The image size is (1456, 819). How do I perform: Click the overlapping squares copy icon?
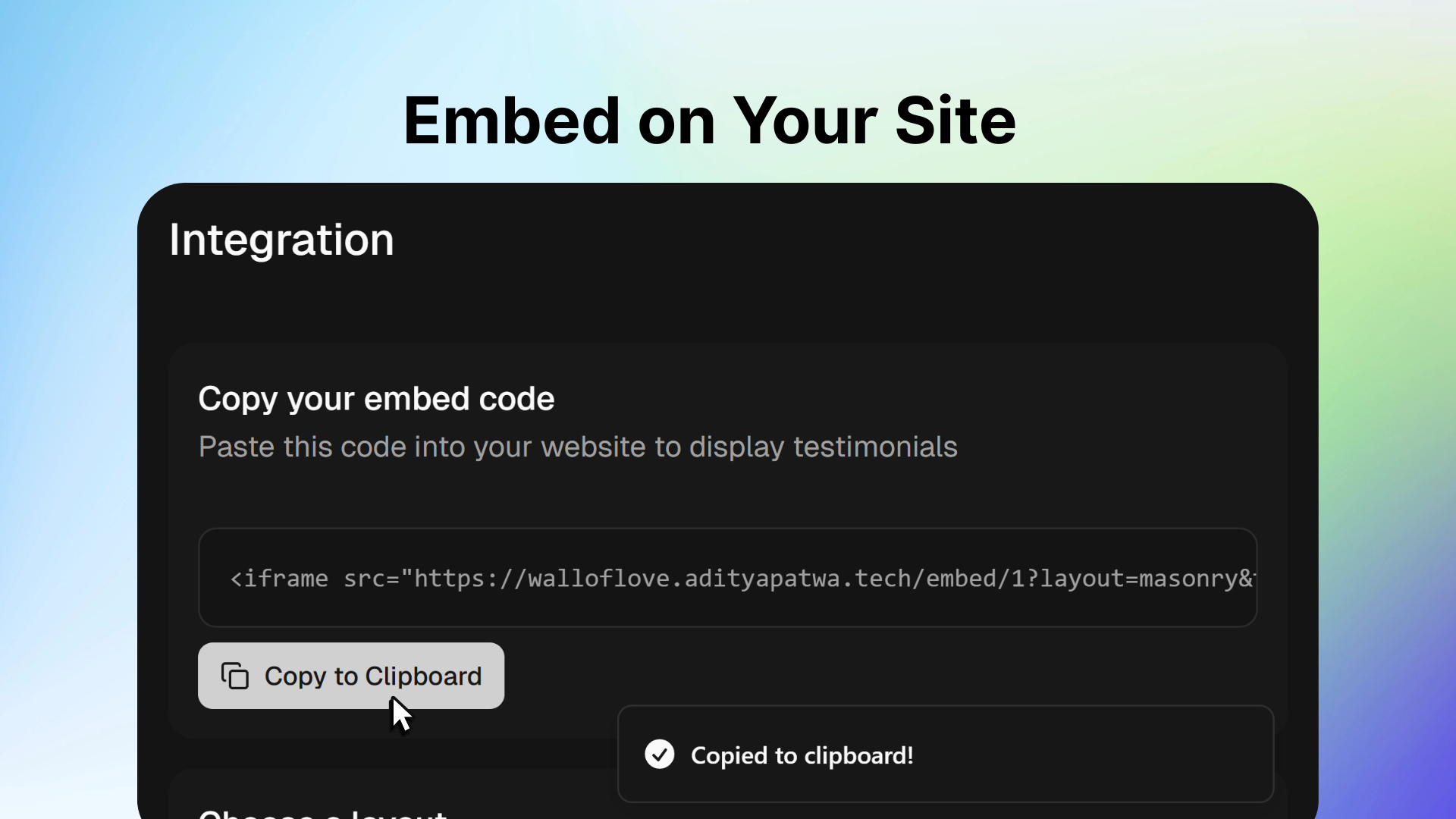[x=235, y=676]
